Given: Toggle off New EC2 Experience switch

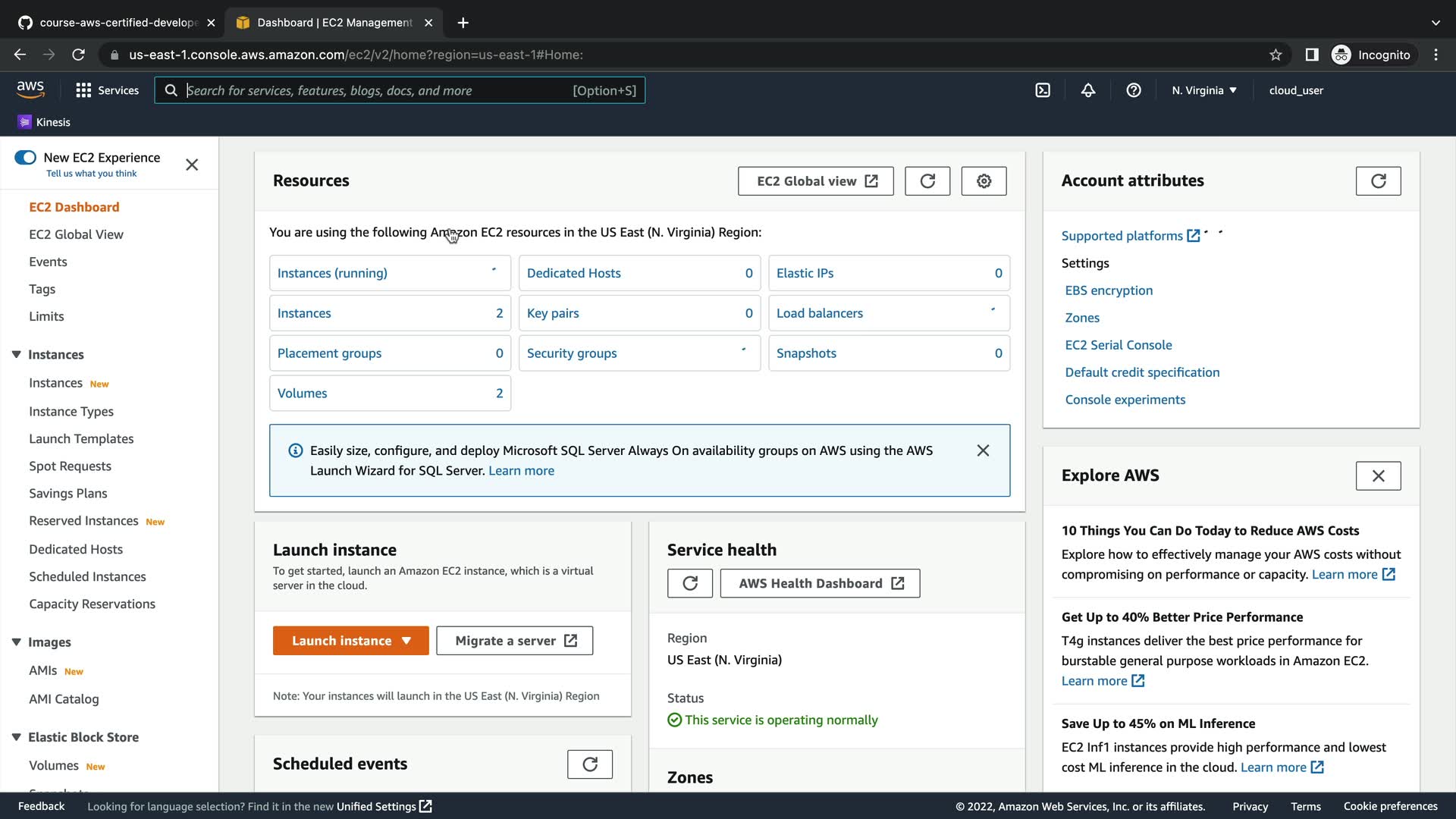Looking at the screenshot, I should (25, 158).
